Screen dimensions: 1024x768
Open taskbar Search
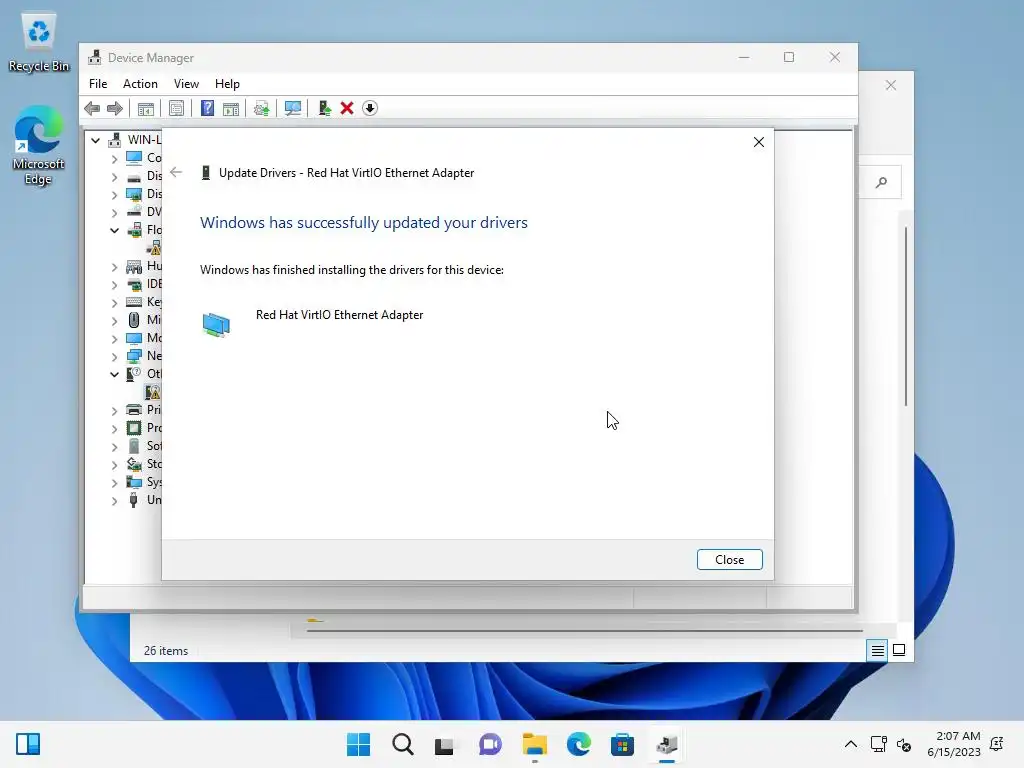[x=402, y=744]
